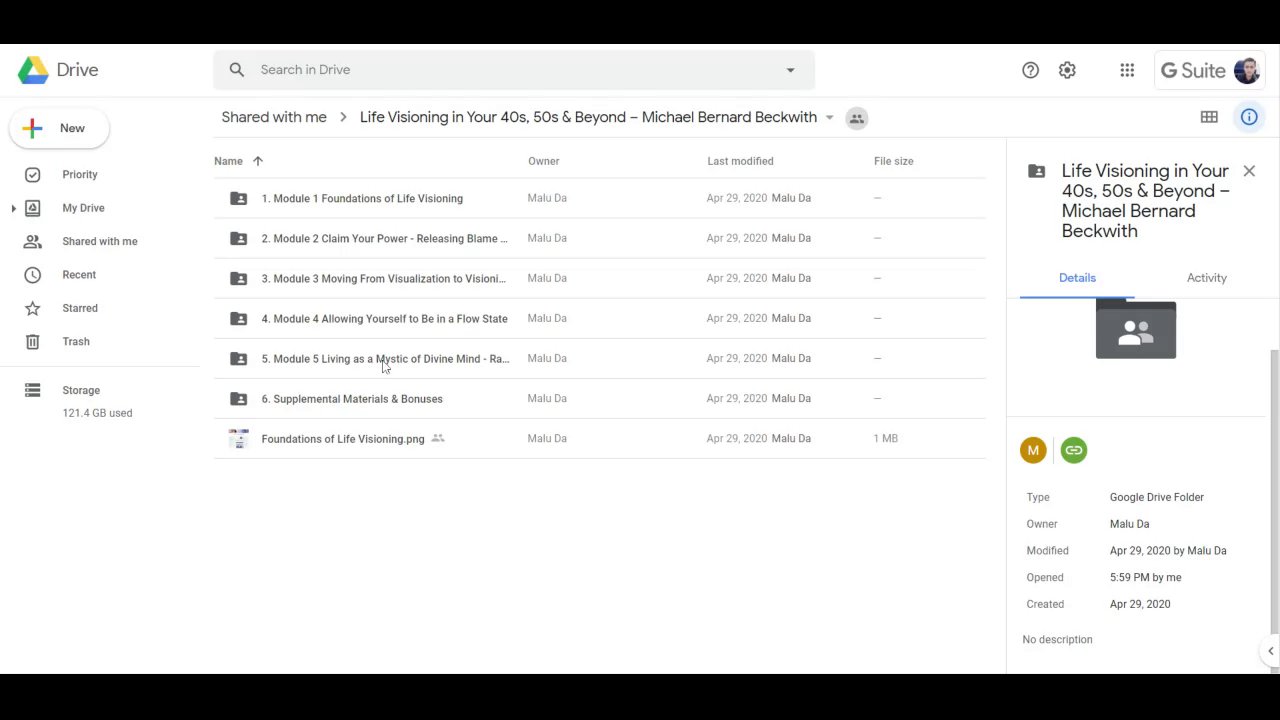
Task: Select the Module 3 Moving From Visualization folder icon
Action: (238, 278)
